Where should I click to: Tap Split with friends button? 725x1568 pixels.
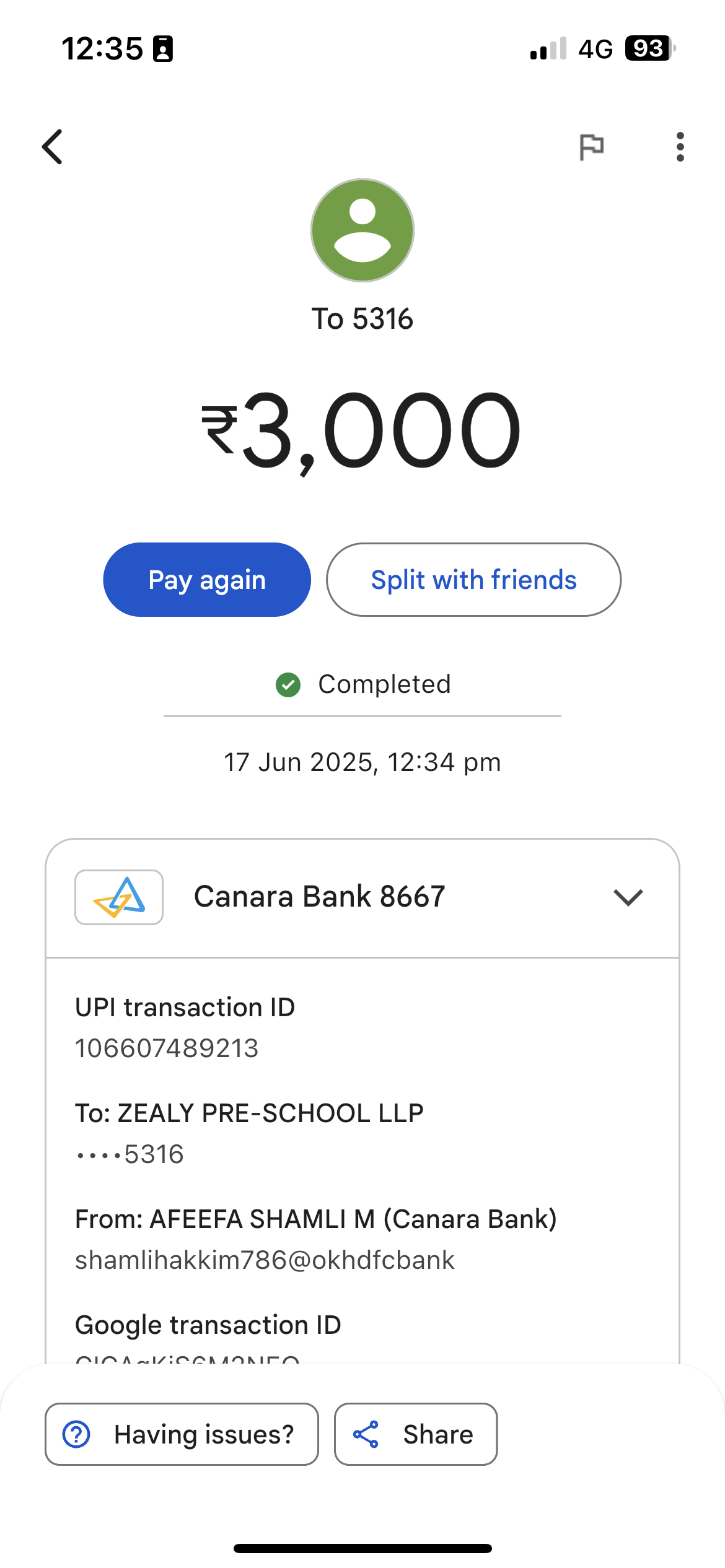(x=473, y=580)
